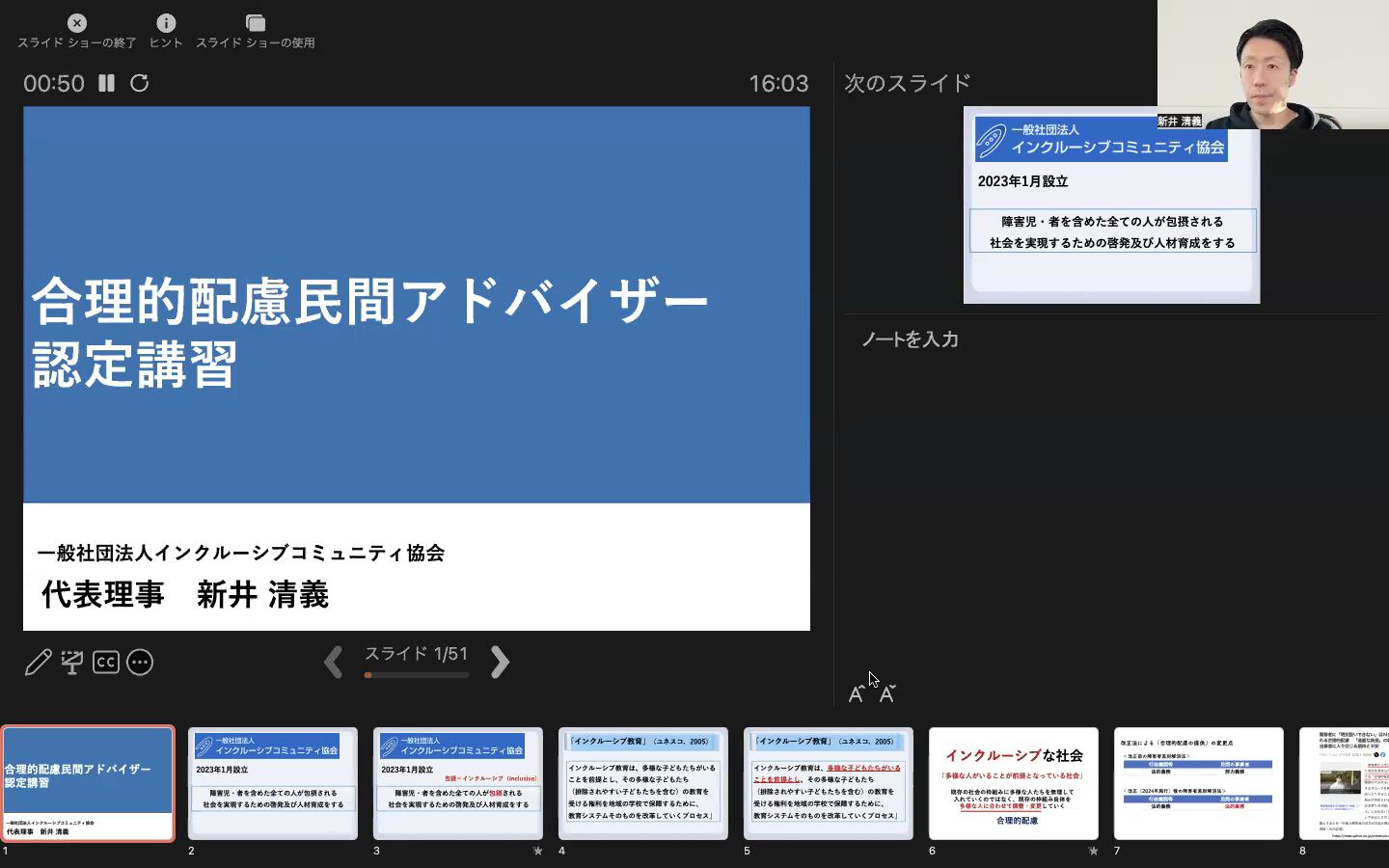The height and width of the screenshot is (868, 1389).
Task: Click 一般社団法人インクルーシブコミュニティ協会 on the main slide
Action: 241,553
